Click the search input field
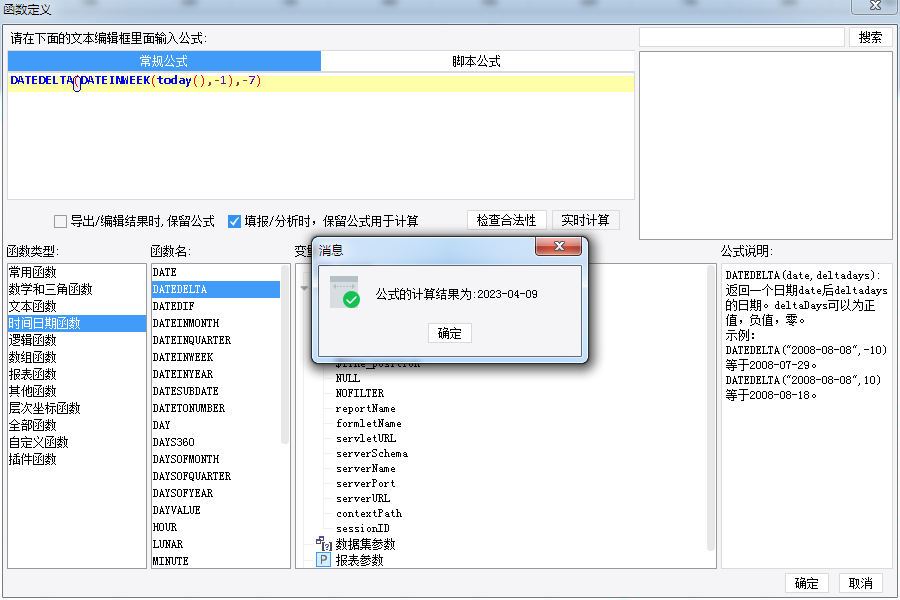 click(742, 37)
